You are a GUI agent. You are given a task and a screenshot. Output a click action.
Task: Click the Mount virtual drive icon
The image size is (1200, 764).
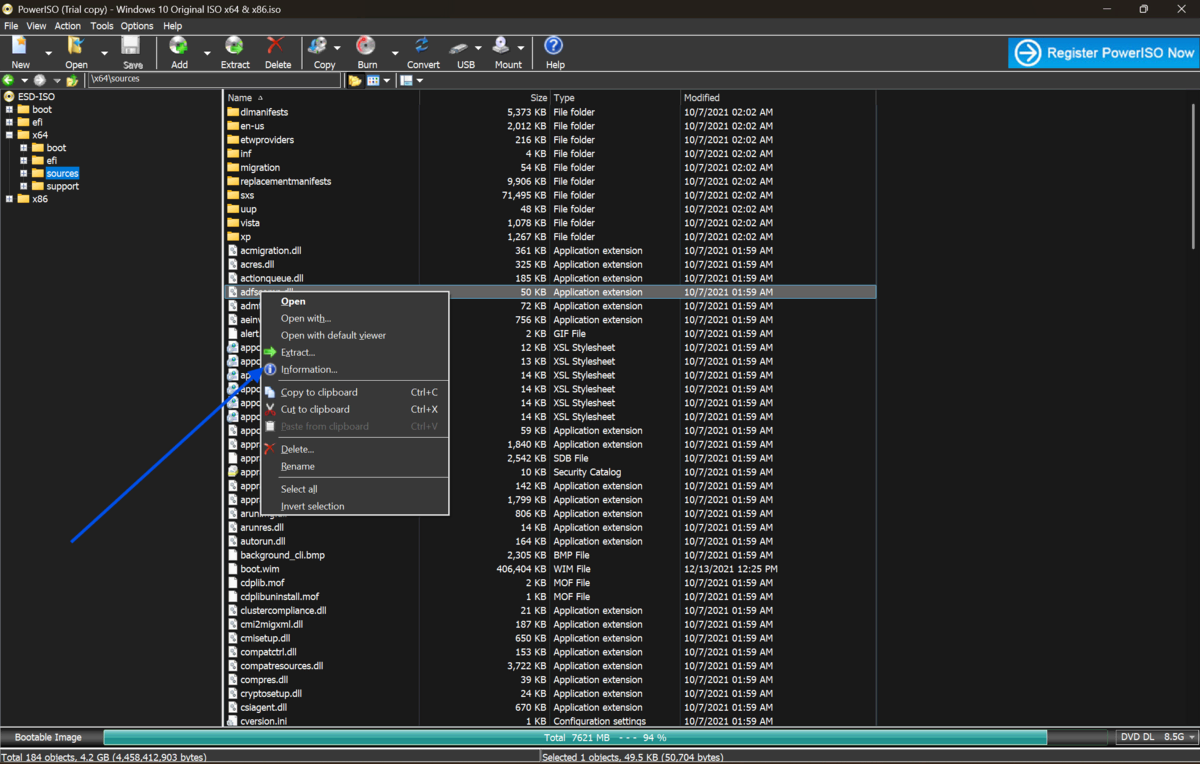pyautogui.click(x=502, y=46)
